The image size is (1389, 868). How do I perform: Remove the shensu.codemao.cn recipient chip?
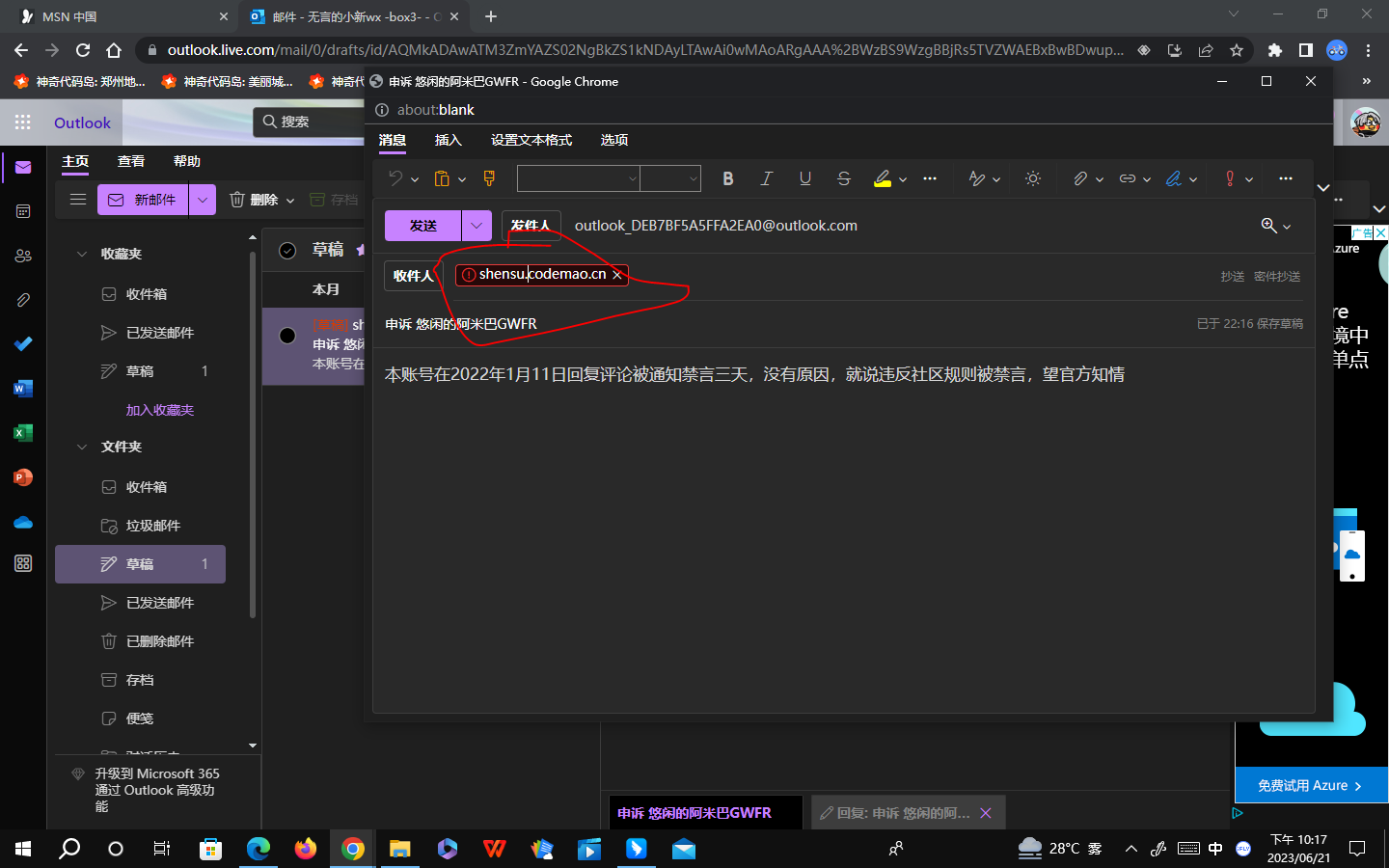[x=617, y=275]
